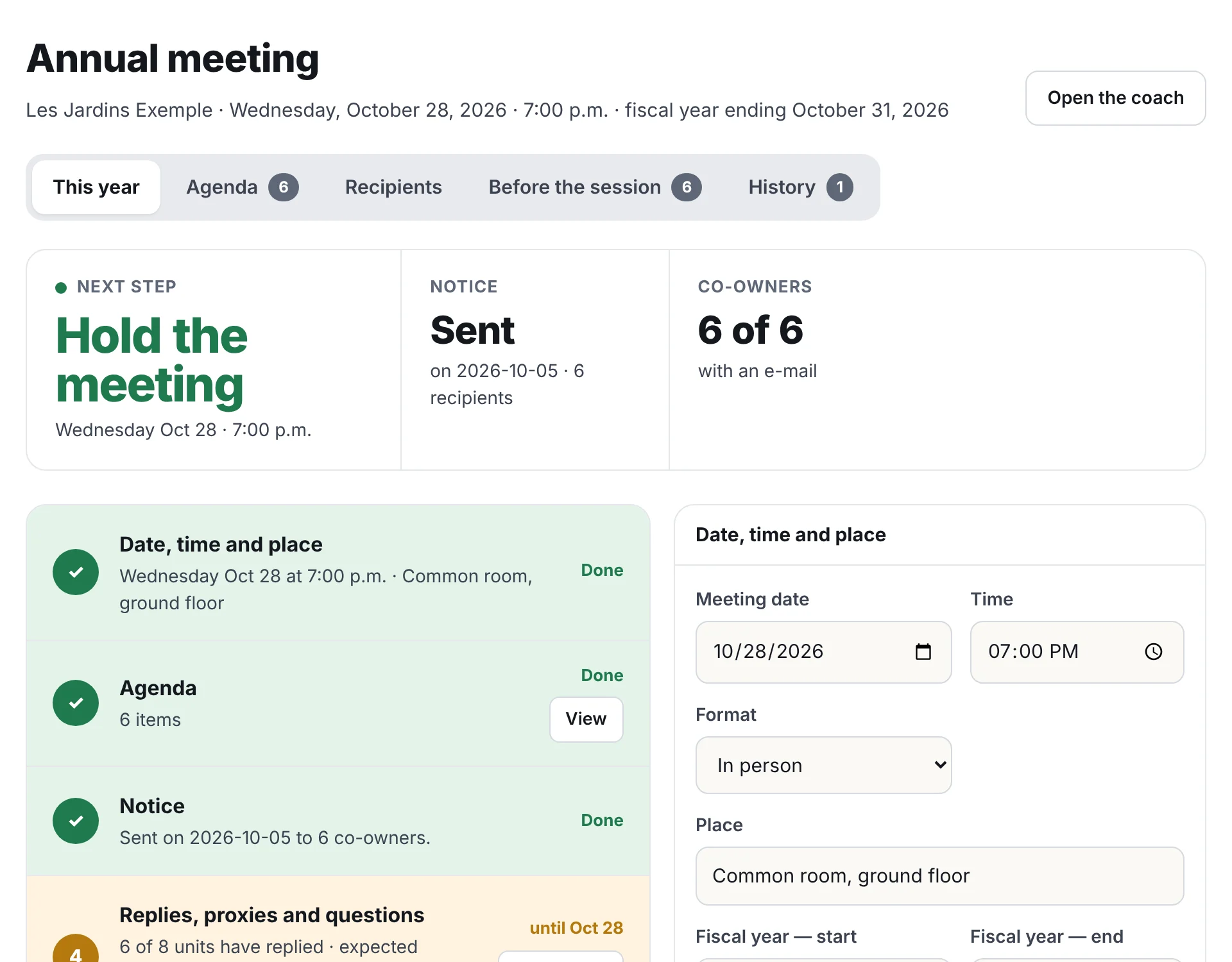The width and height of the screenshot is (1232, 962).
Task: Switch to the This year tab
Action: [96, 187]
